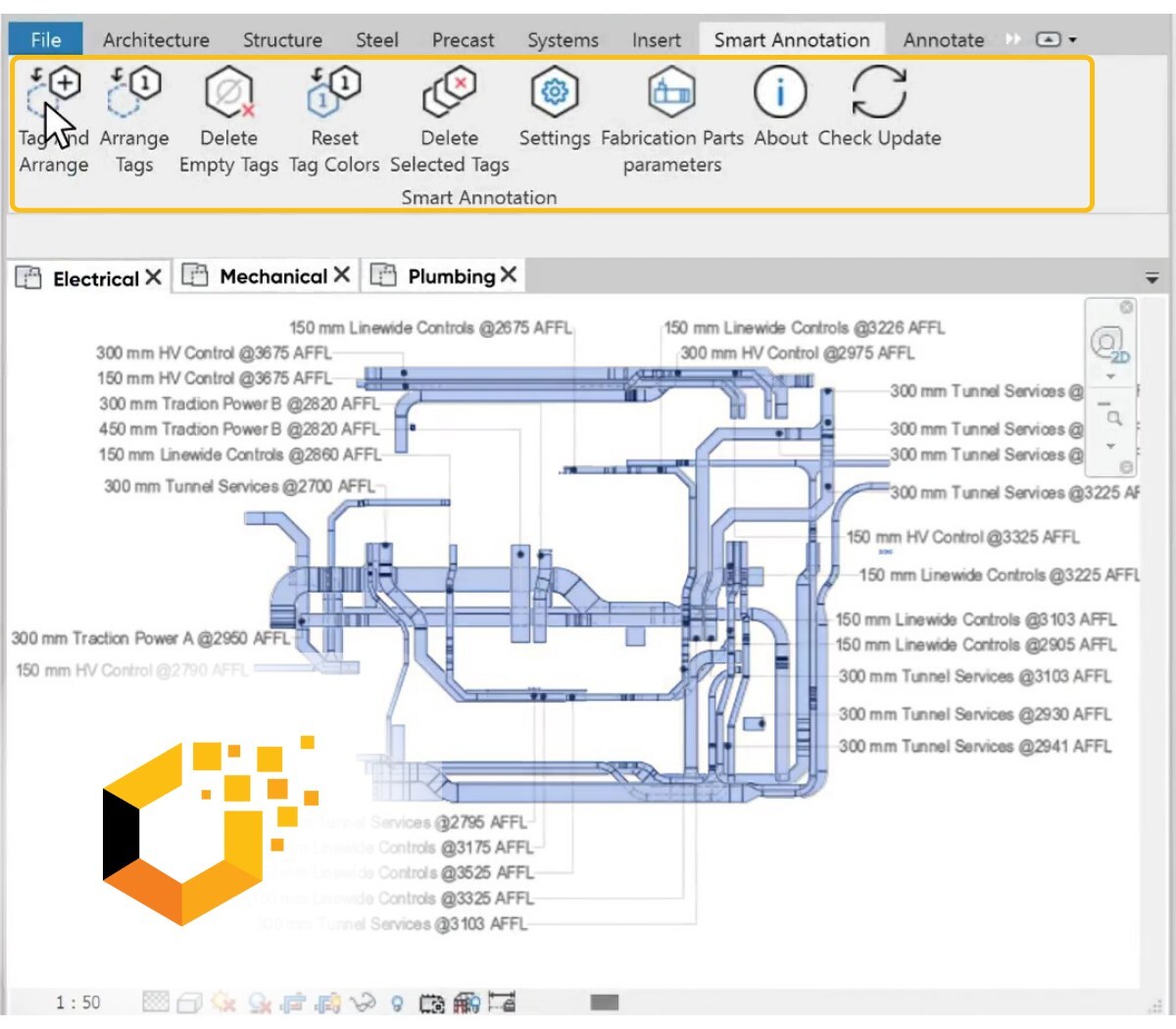Open the zoom options dropdown on navigation bar
This screenshot has width=1176, height=1029.
coord(1110,446)
